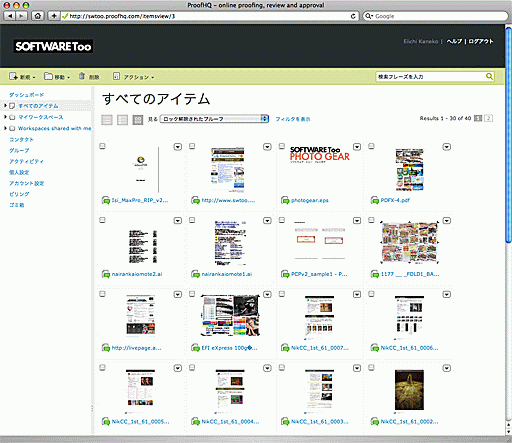This screenshot has height=443, width=512.
Task: Open アクティビティ in the sidebar
Action: point(26,161)
